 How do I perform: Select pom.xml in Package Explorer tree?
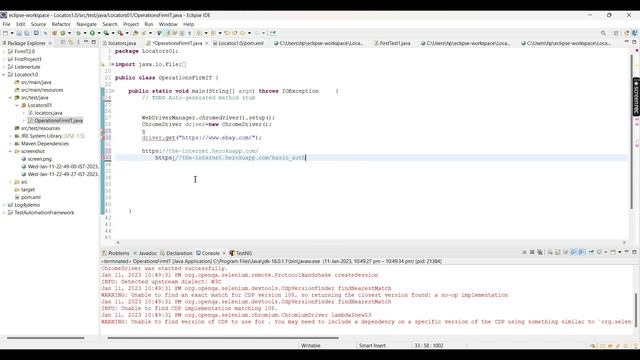[28, 197]
